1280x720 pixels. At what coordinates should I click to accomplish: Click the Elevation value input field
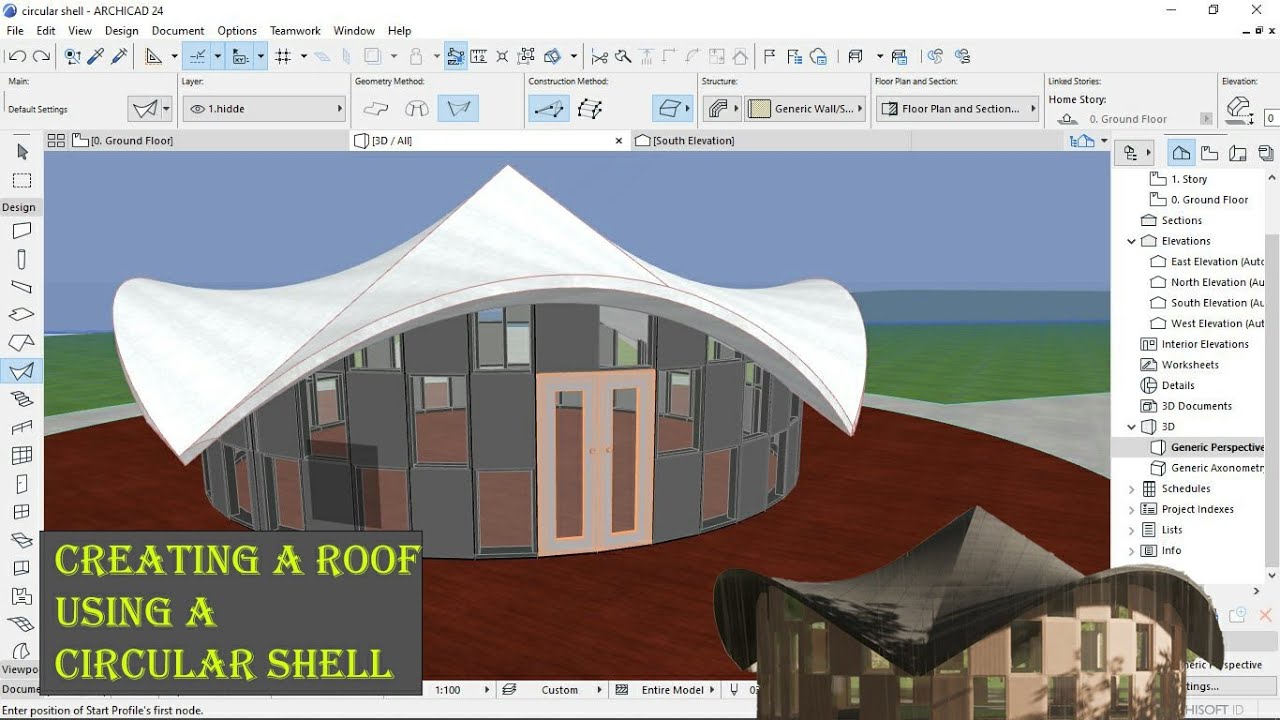1271,118
